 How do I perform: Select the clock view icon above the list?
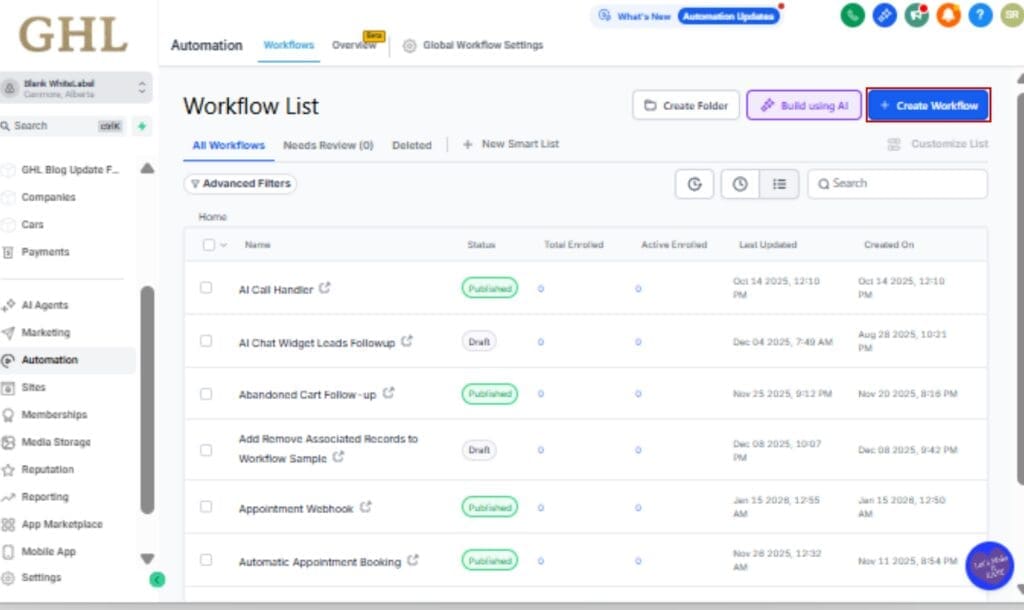[739, 184]
